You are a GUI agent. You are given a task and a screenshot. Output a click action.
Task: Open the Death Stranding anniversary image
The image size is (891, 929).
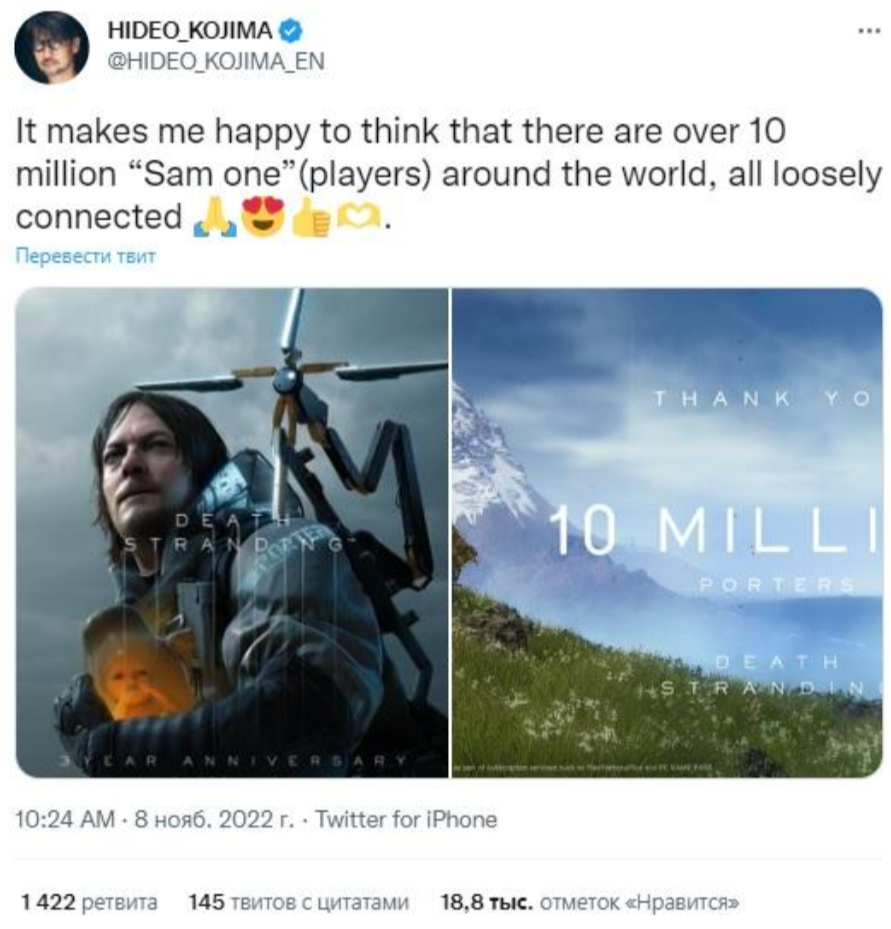pos(232,533)
